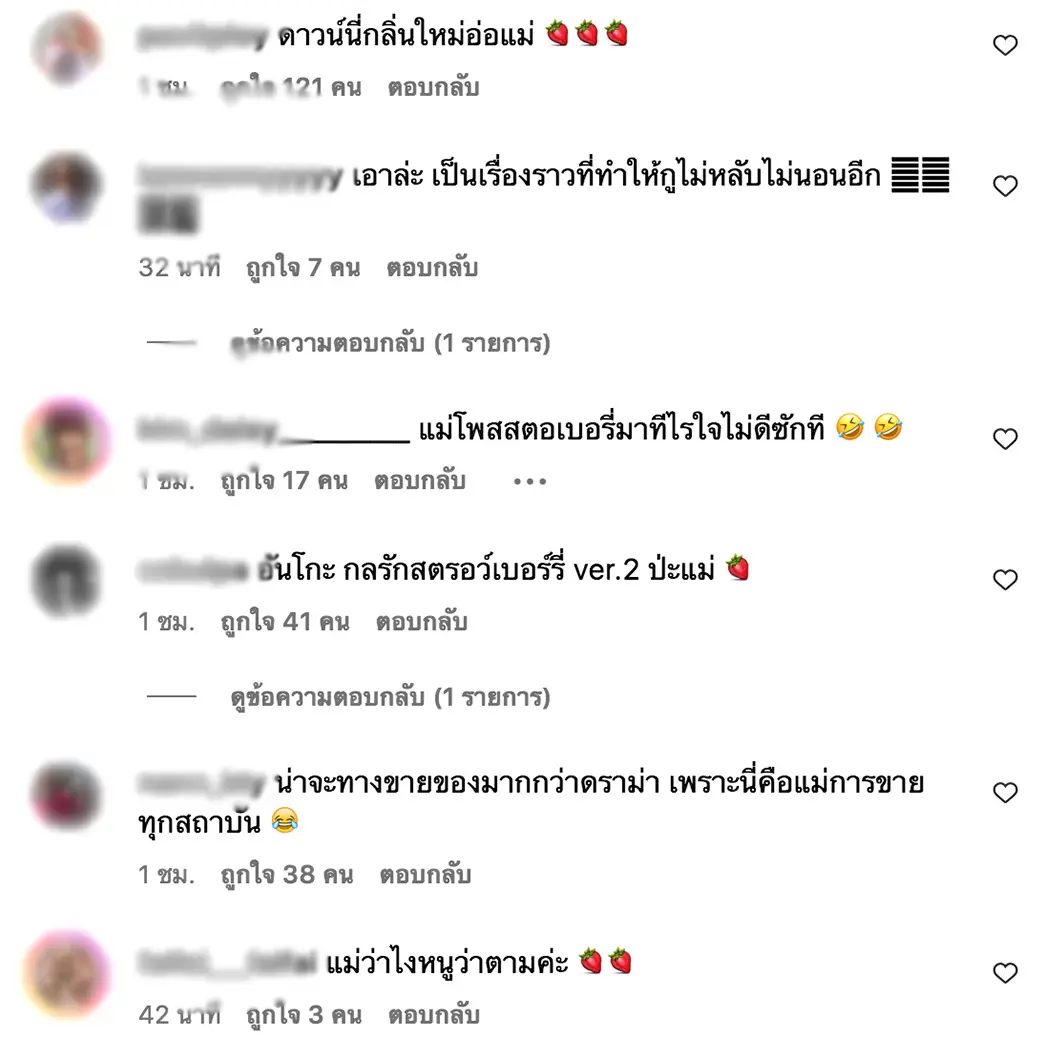The height and width of the screenshot is (1040, 1040).
Task: Open profile picture of the 17-likes commenter
Action: [x=67, y=440]
